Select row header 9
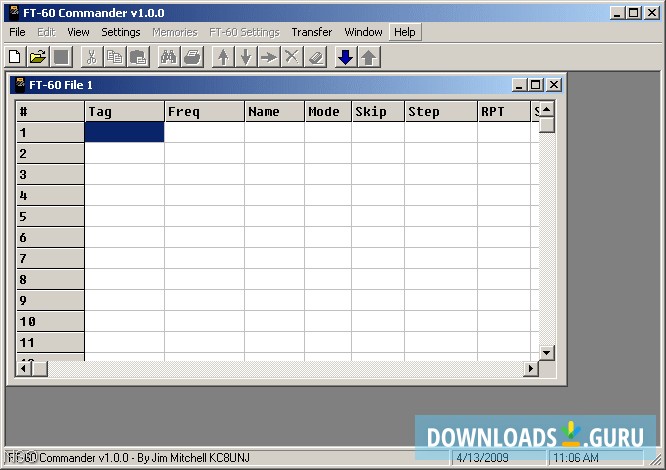 coord(50,300)
